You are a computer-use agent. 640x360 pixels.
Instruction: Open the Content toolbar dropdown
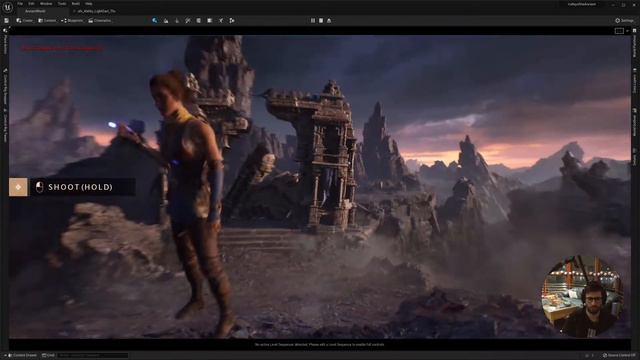47,20
